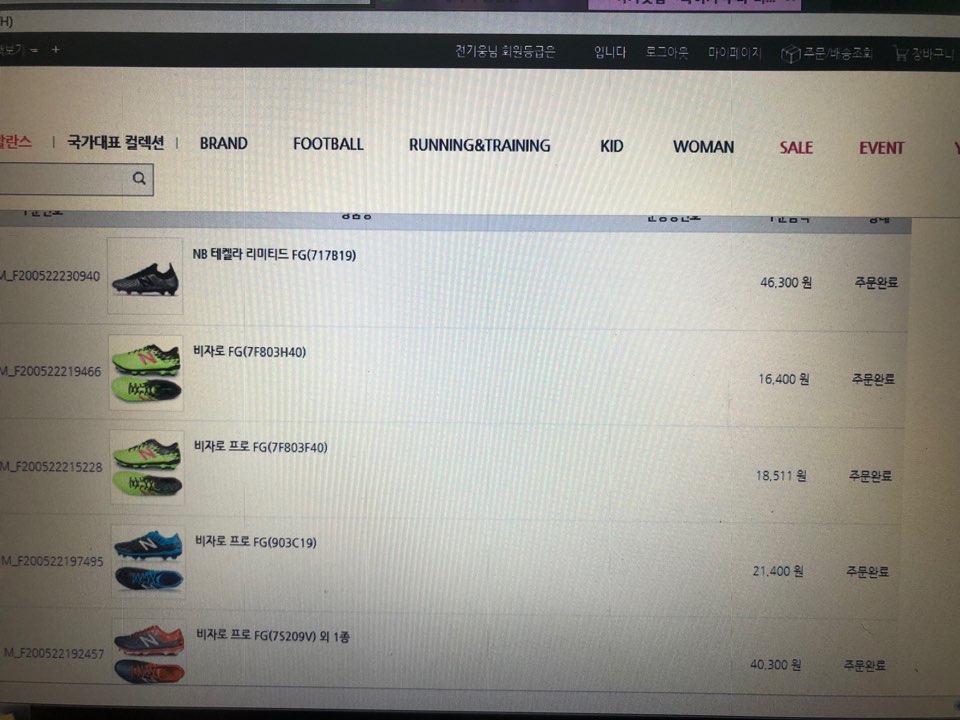The image size is (960, 720).
Task: Select the WOMAN menu item
Action: (703, 147)
